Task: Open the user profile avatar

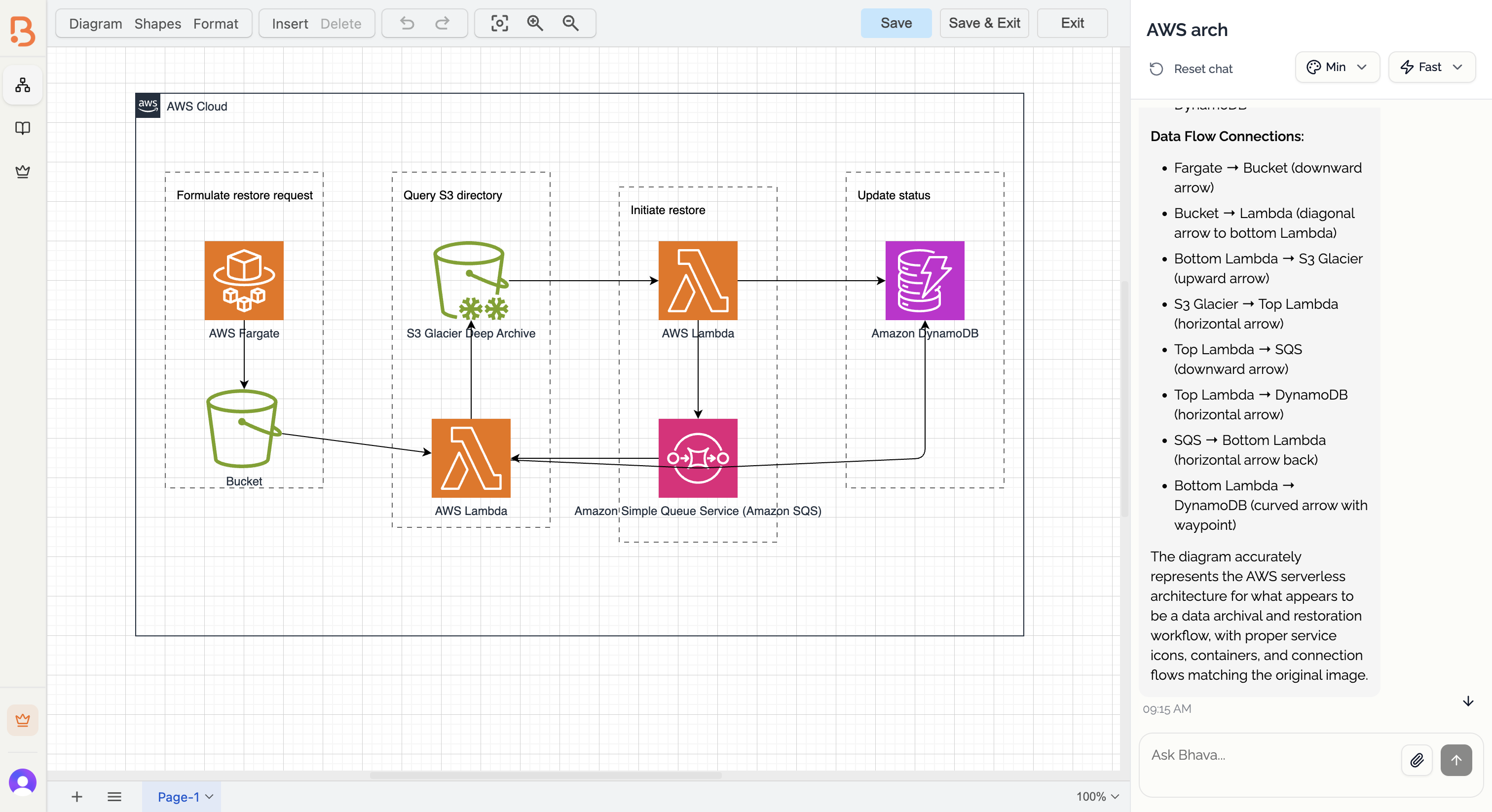Action: point(23,782)
